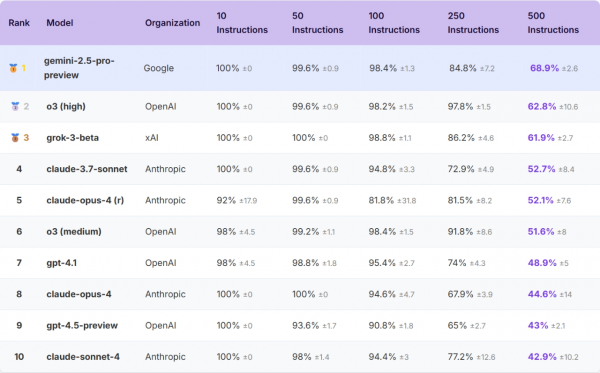
Task: Select the gpt-4.5-preview model name
Action: (82, 326)
